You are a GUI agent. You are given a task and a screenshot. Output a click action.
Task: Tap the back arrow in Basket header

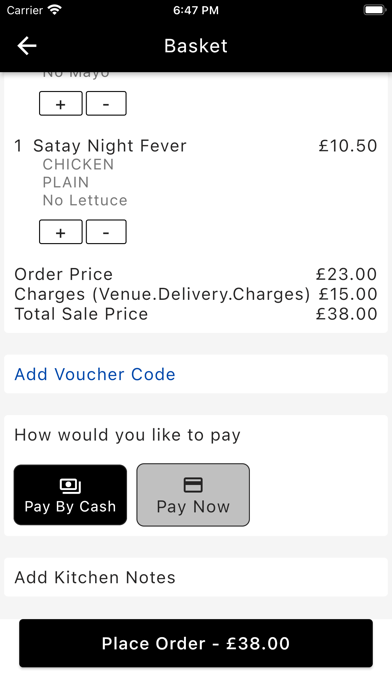pos(27,46)
